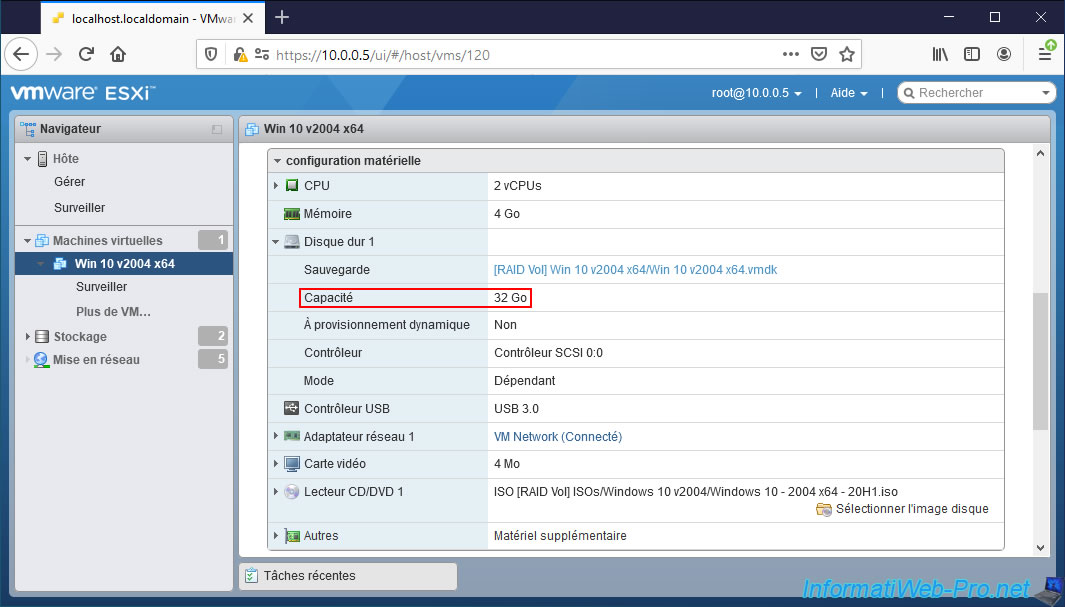
Task: Click the browser address bar URL
Action: pos(383,55)
